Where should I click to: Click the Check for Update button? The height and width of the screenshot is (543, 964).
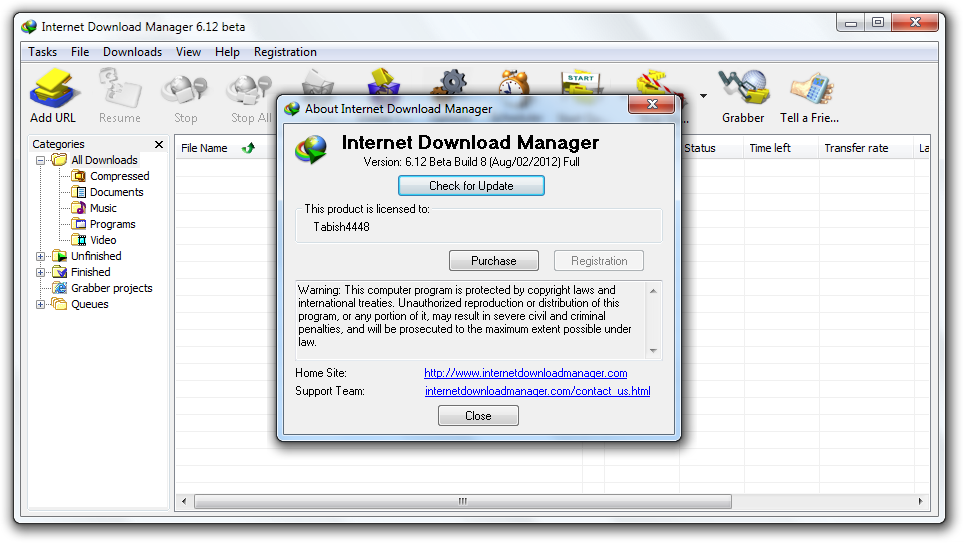click(x=471, y=186)
